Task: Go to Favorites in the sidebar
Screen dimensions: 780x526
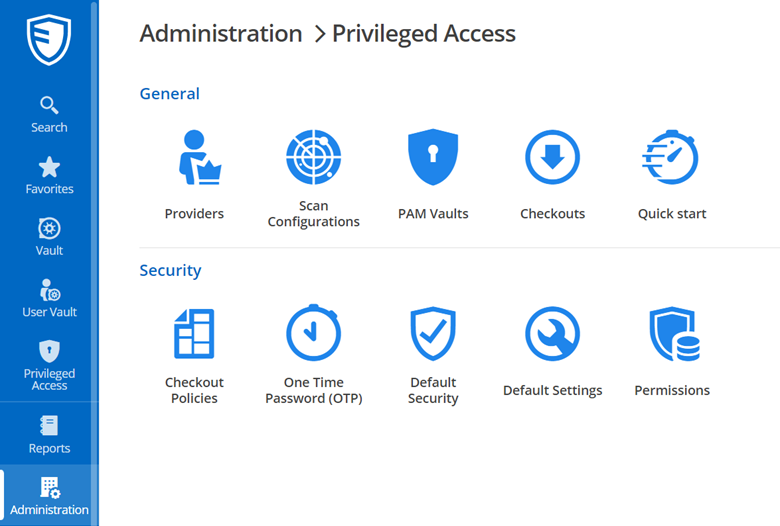Action: (x=49, y=176)
